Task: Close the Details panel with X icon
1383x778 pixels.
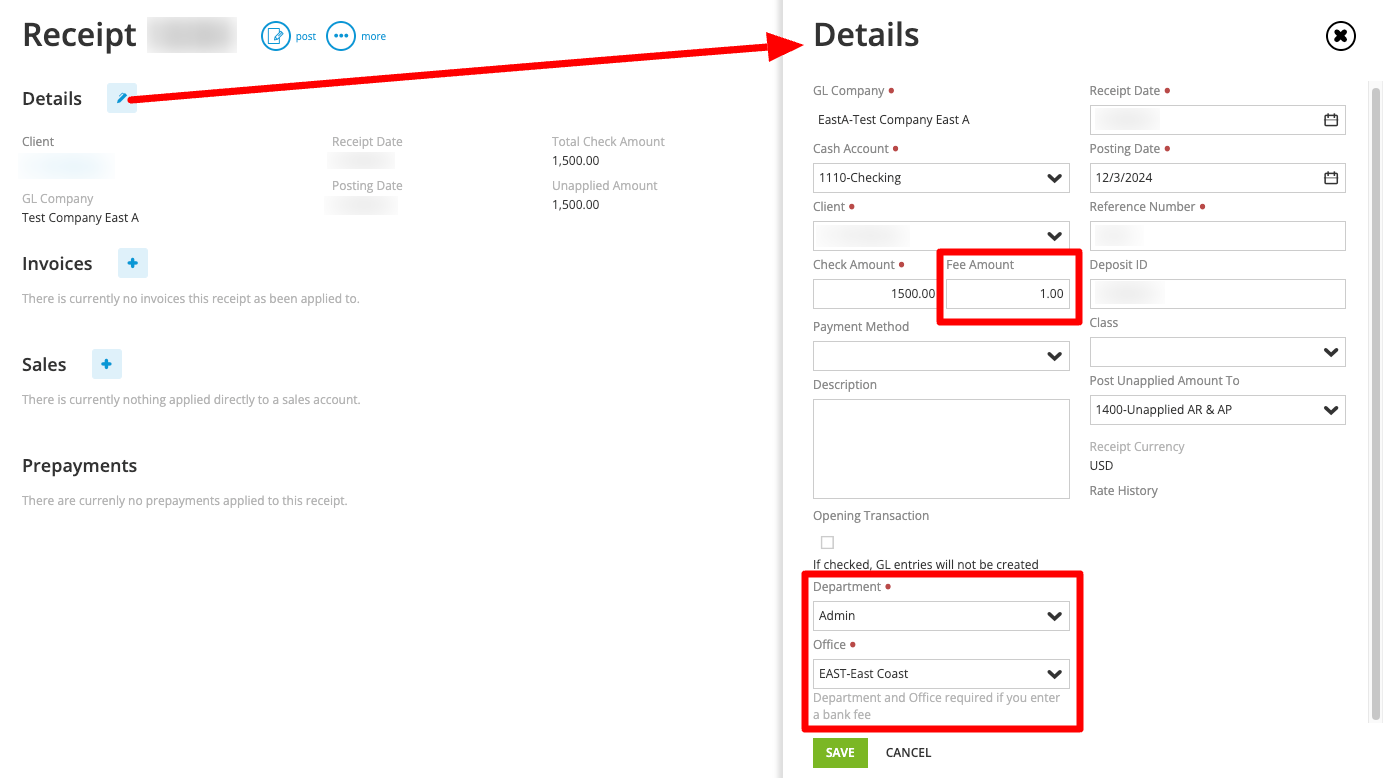Action: coord(1340,36)
